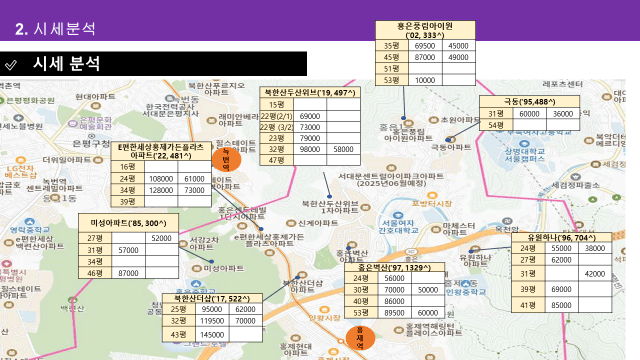Click the 미성아파트 map pin icon
This screenshot has height=360, width=640.
coord(197,268)
